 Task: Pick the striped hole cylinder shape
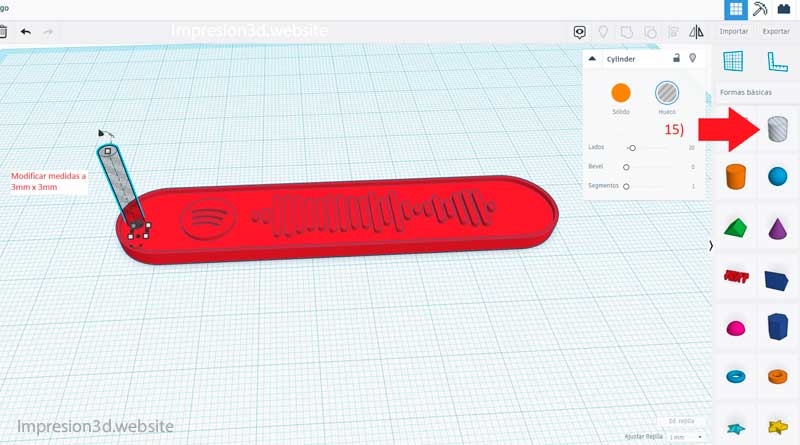778,129
